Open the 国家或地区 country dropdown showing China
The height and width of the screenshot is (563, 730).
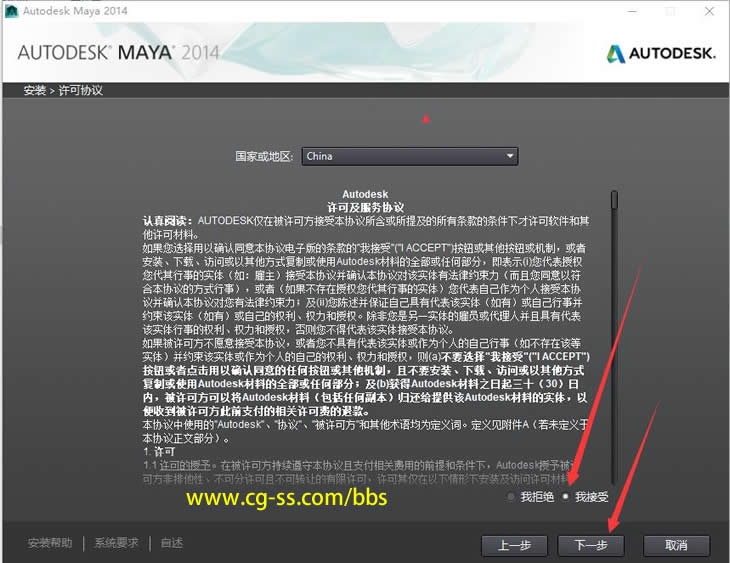pyautogui.click(x=409, y=156)
